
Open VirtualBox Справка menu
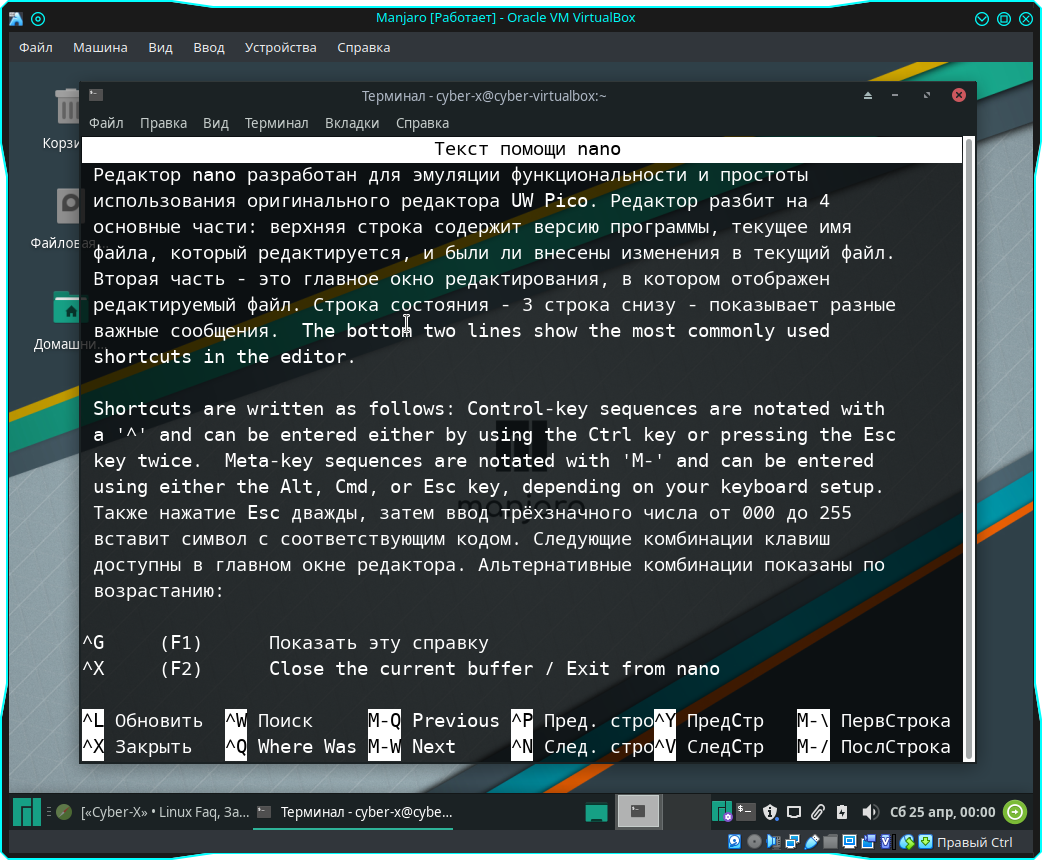(364, 48)
